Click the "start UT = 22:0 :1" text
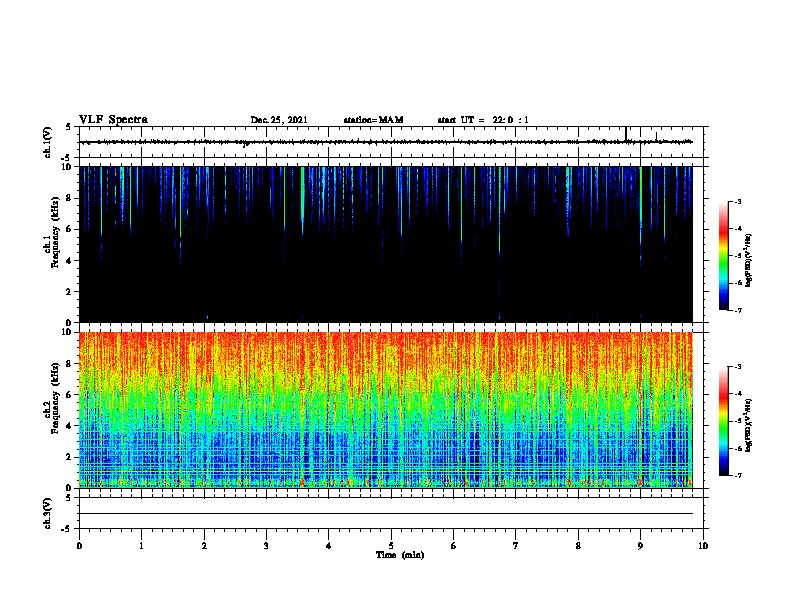 pyautogui.click(x=483, y=120)
